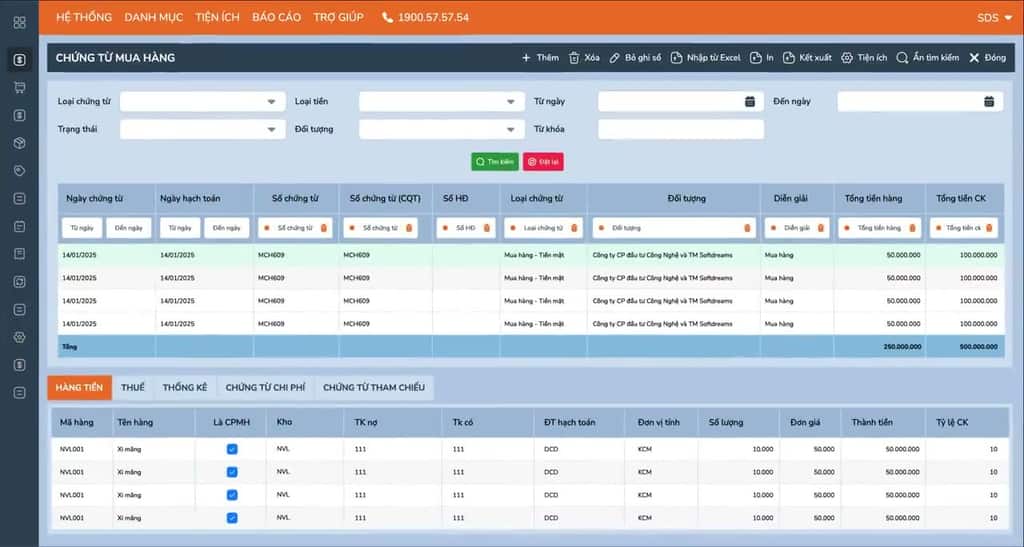Clear the Diễn giải column filter
This screenshot has height=547, width=1024.
821,228
